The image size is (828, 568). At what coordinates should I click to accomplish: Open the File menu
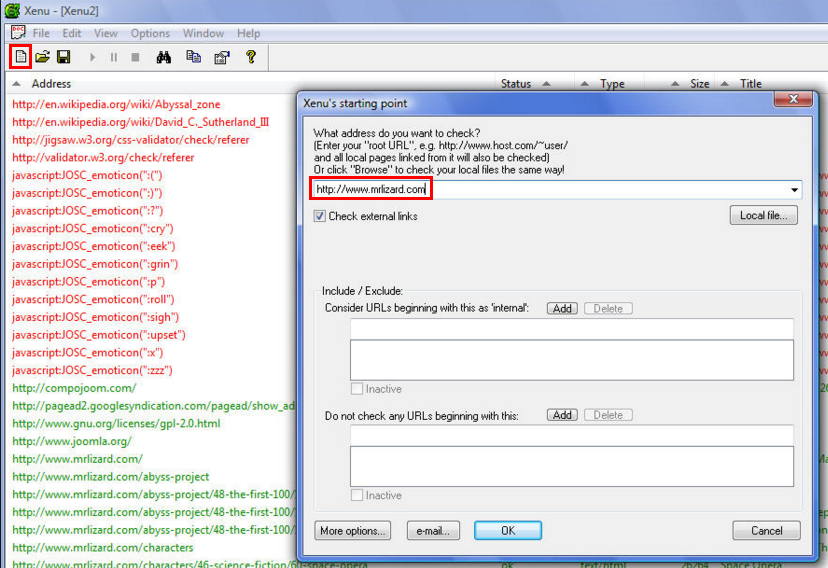pyautogui.click(x=41, y=33)
